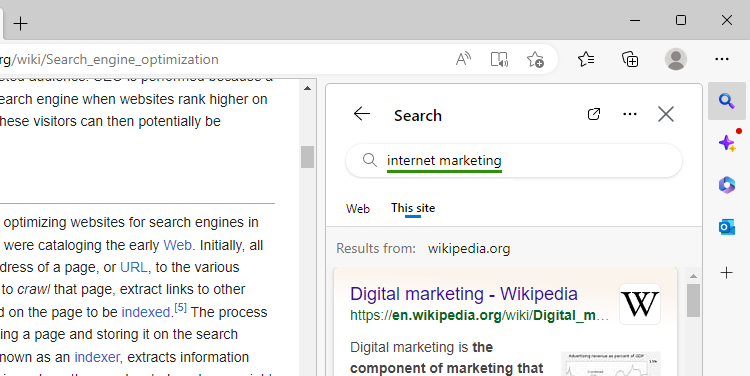Open a new browser tab

[21, 23]
